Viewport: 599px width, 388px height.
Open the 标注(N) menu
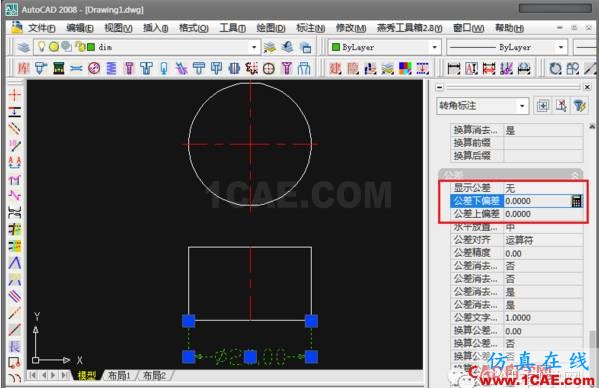[311, 28]
